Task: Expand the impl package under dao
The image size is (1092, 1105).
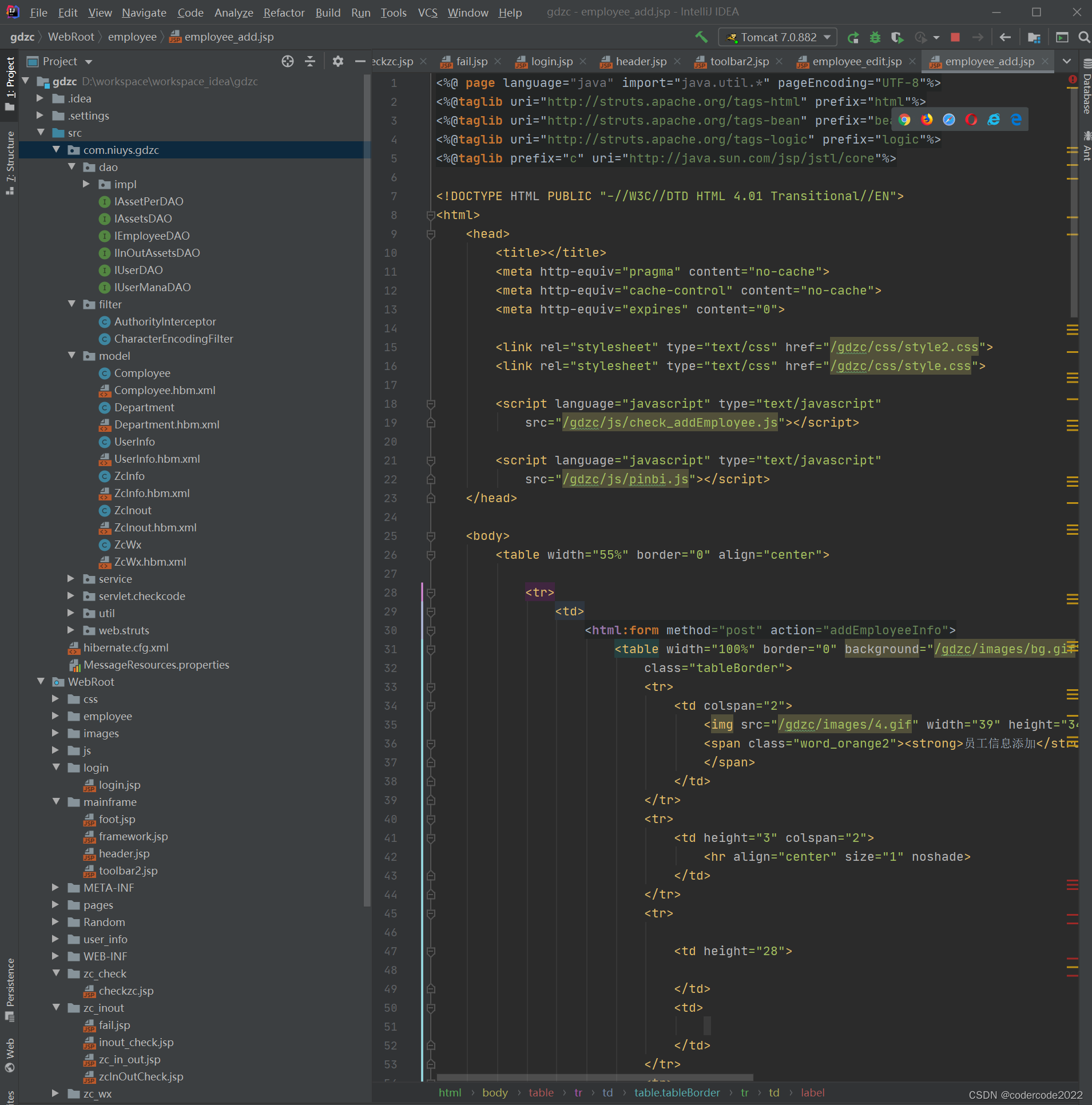Action: (x=86, y=184)
